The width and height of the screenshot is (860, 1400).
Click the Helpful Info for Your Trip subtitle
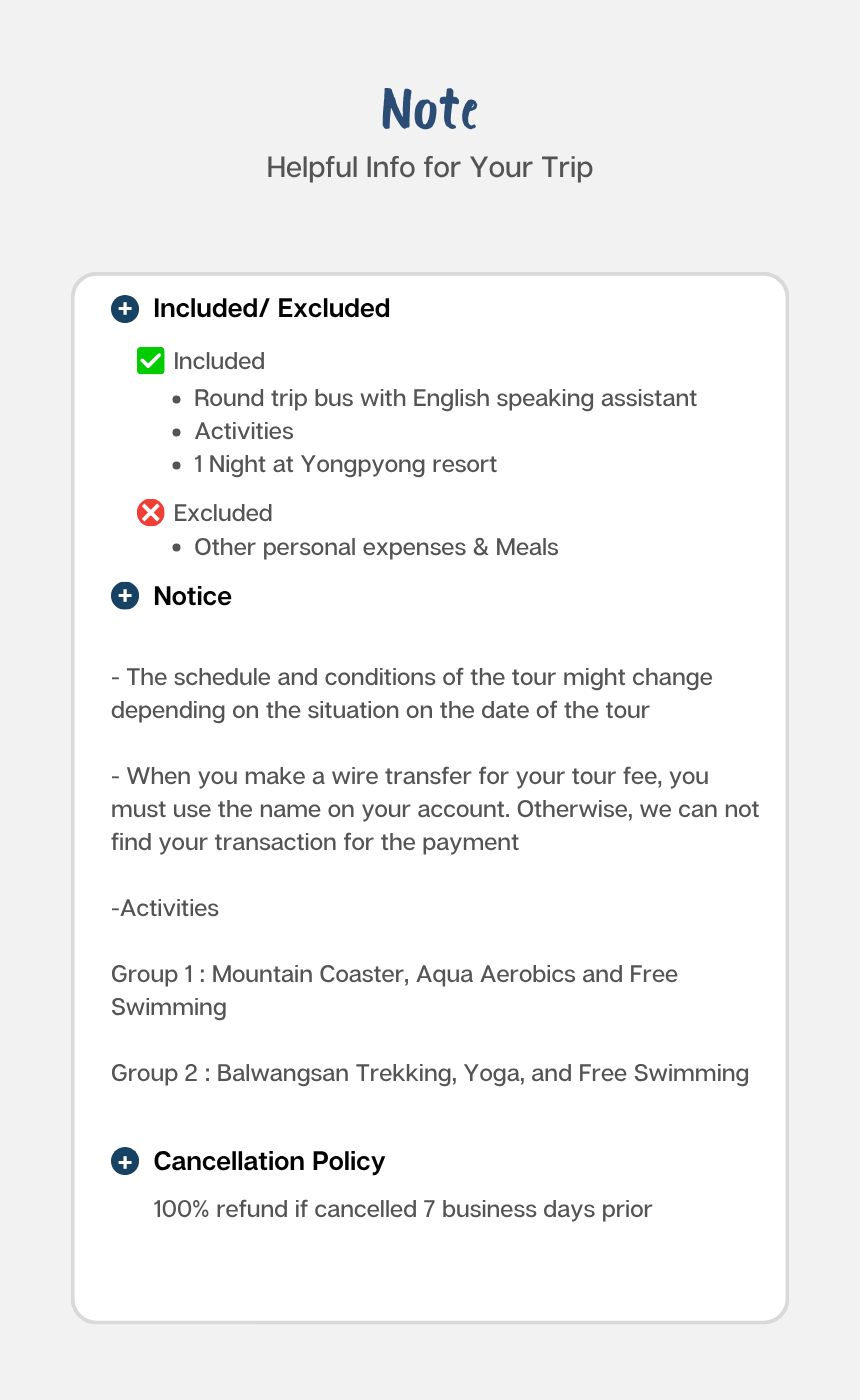[430, 167]
